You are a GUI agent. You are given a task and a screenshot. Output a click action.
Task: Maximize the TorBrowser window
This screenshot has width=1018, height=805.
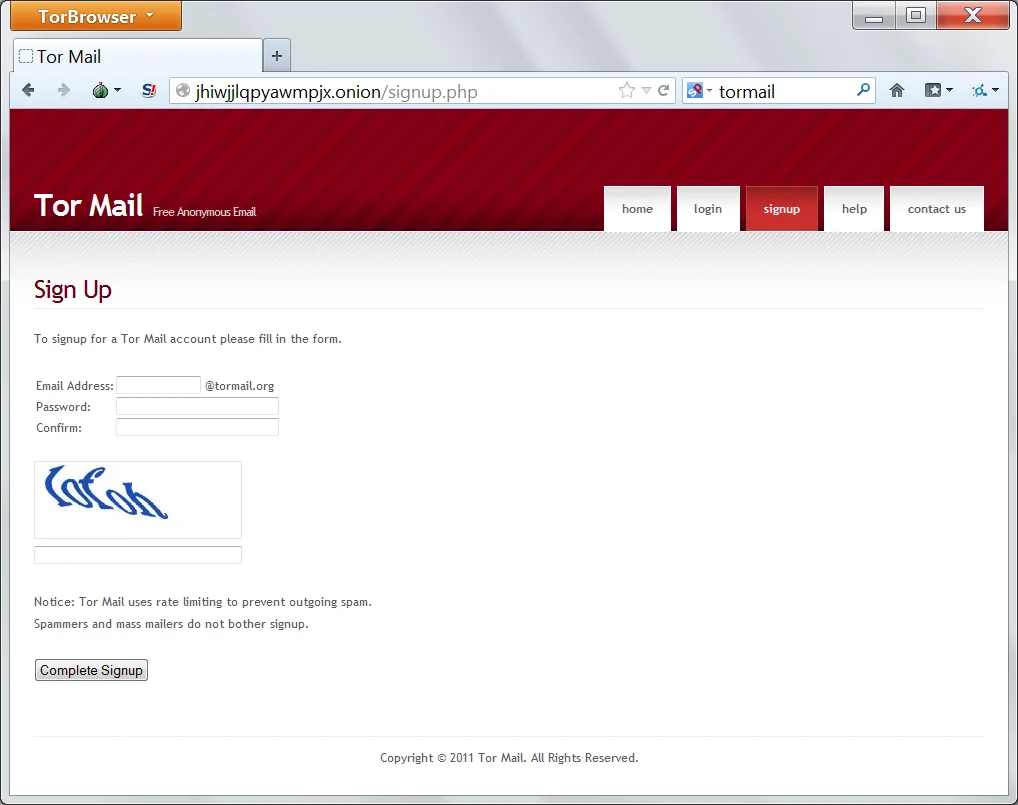[916, 16]
